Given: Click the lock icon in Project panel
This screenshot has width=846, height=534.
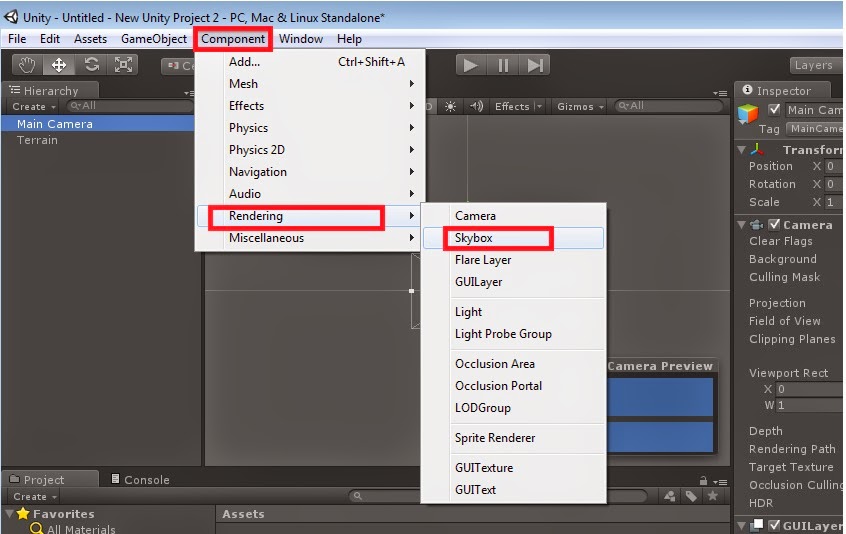Looking at the screenshot, I should coord(703,480).
